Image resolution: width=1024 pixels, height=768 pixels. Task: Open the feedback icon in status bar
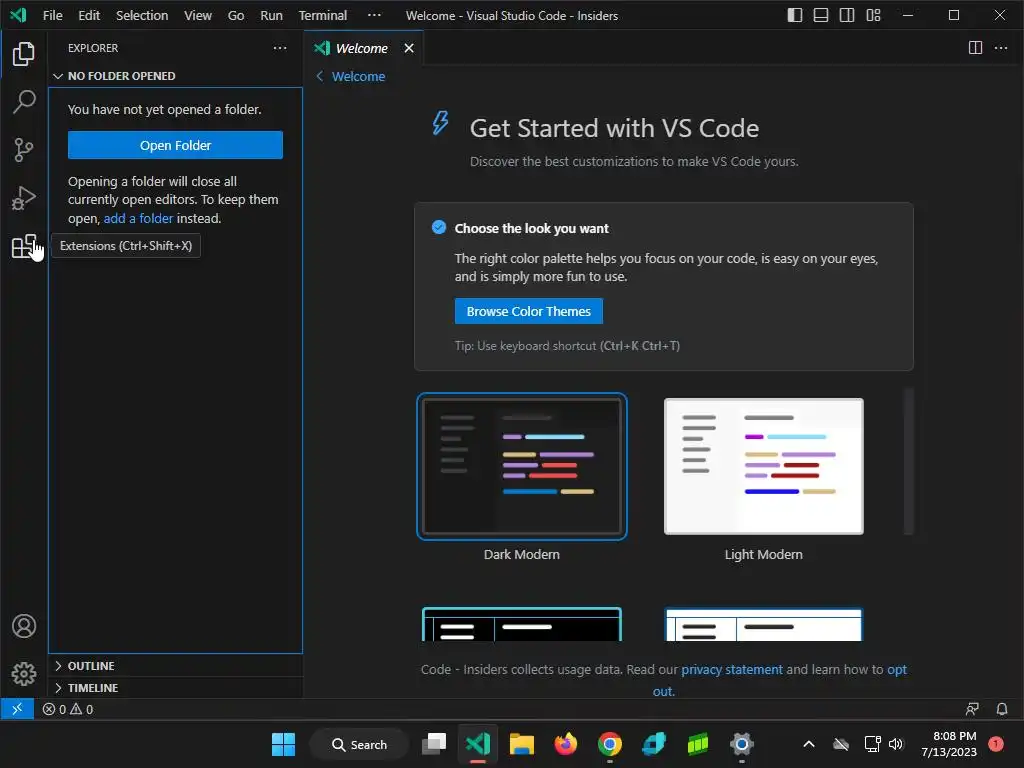[x=972, y=709]
